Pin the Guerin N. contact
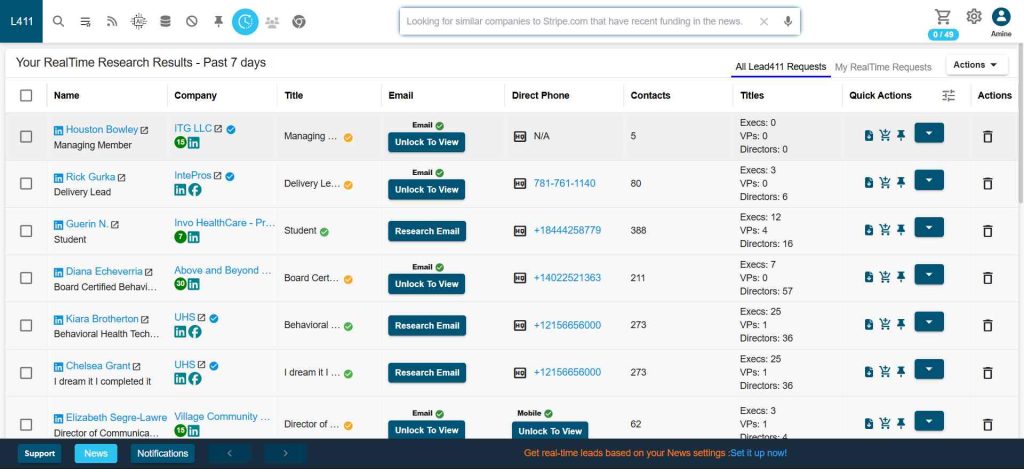This screenshot has width=1024, height=469. 901,230
